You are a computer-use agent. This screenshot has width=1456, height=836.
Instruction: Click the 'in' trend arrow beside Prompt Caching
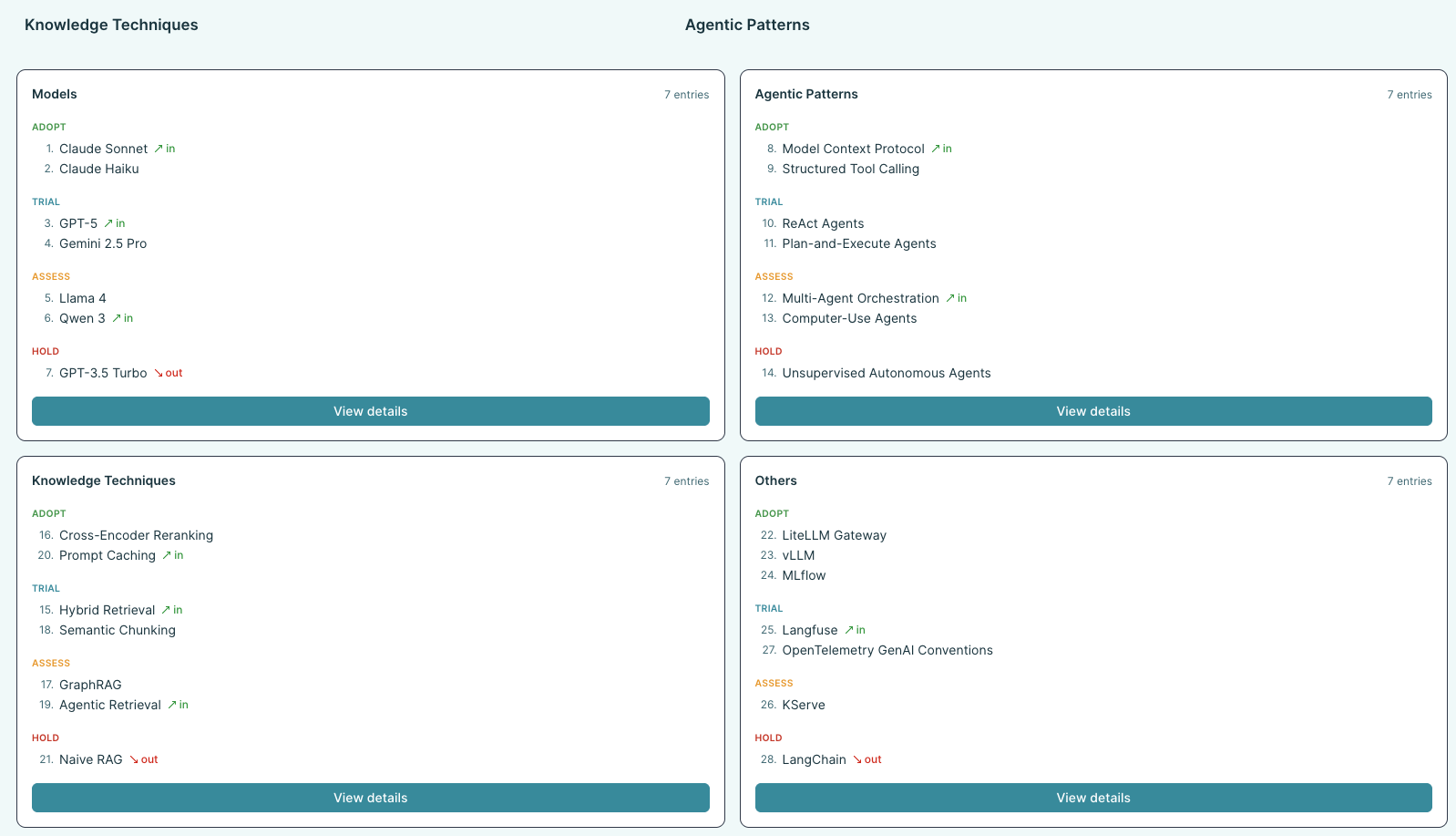(x=173, y=555)
